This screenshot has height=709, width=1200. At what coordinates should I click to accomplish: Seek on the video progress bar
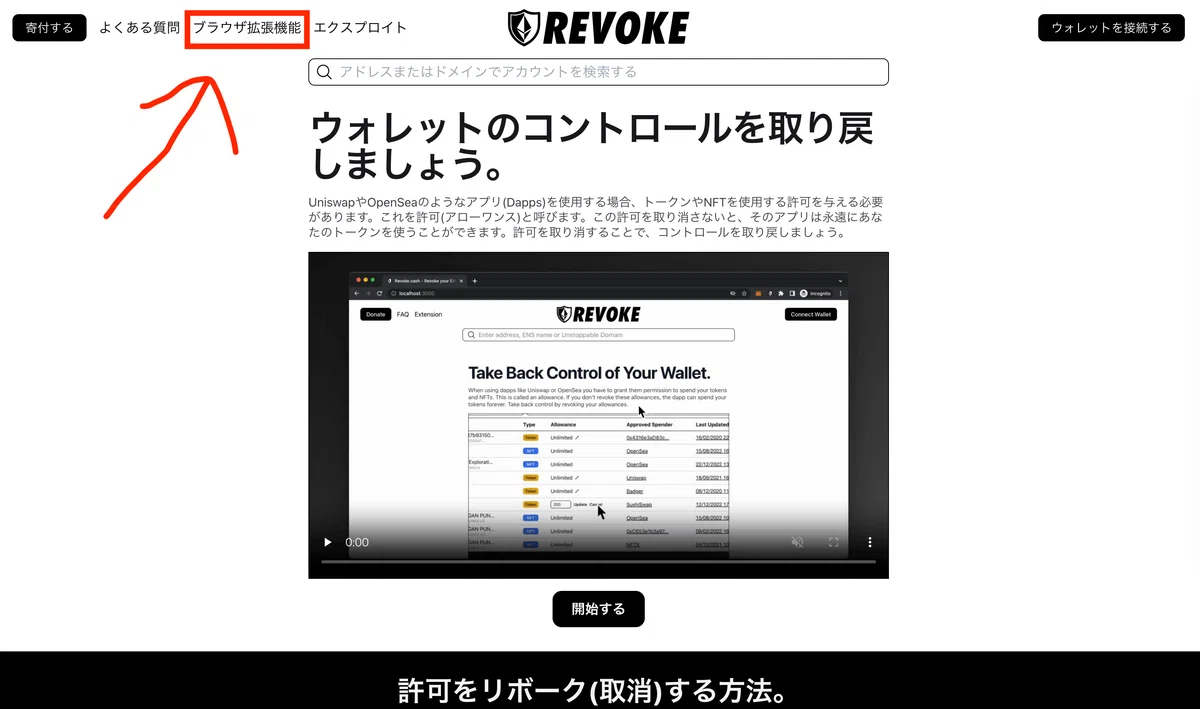(x=598, y=562)
